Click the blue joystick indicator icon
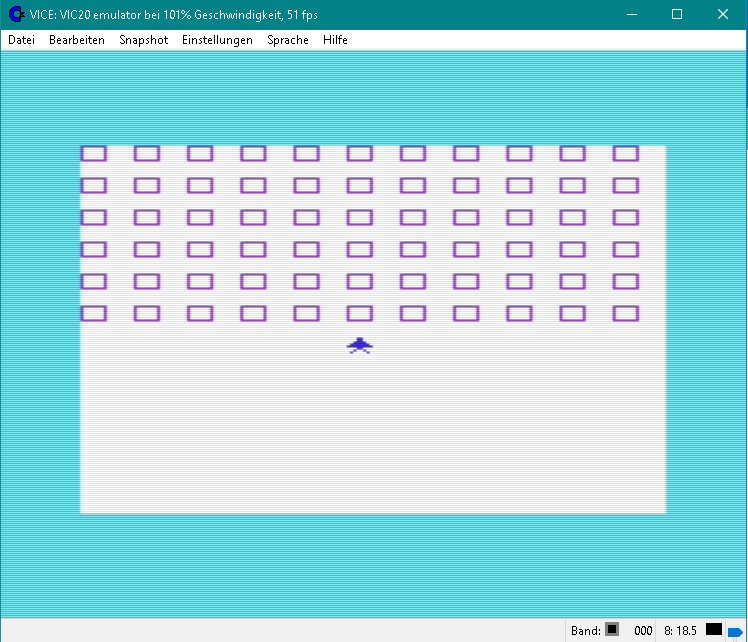 click(x=735, y=632)
